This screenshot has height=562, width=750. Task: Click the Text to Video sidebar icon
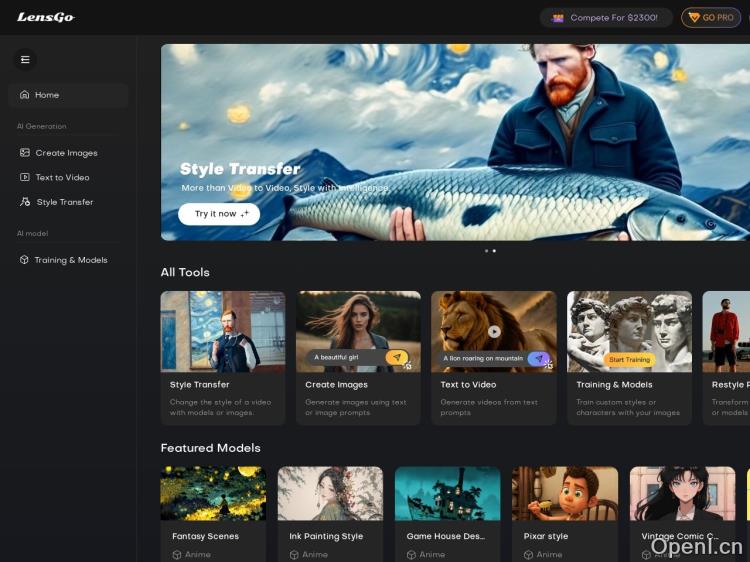[x=25, y=177]
